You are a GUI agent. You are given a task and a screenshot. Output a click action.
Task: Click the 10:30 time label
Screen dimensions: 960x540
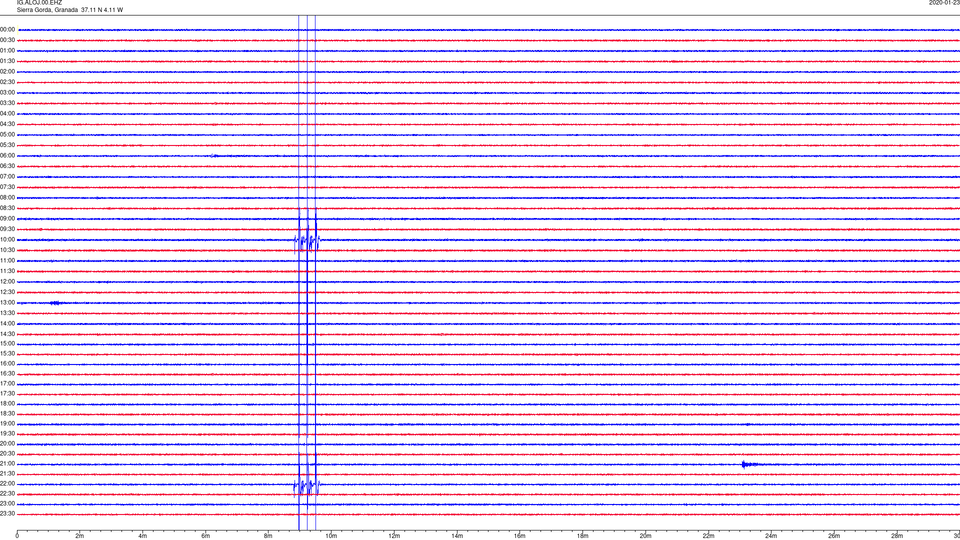click(7, 250)
